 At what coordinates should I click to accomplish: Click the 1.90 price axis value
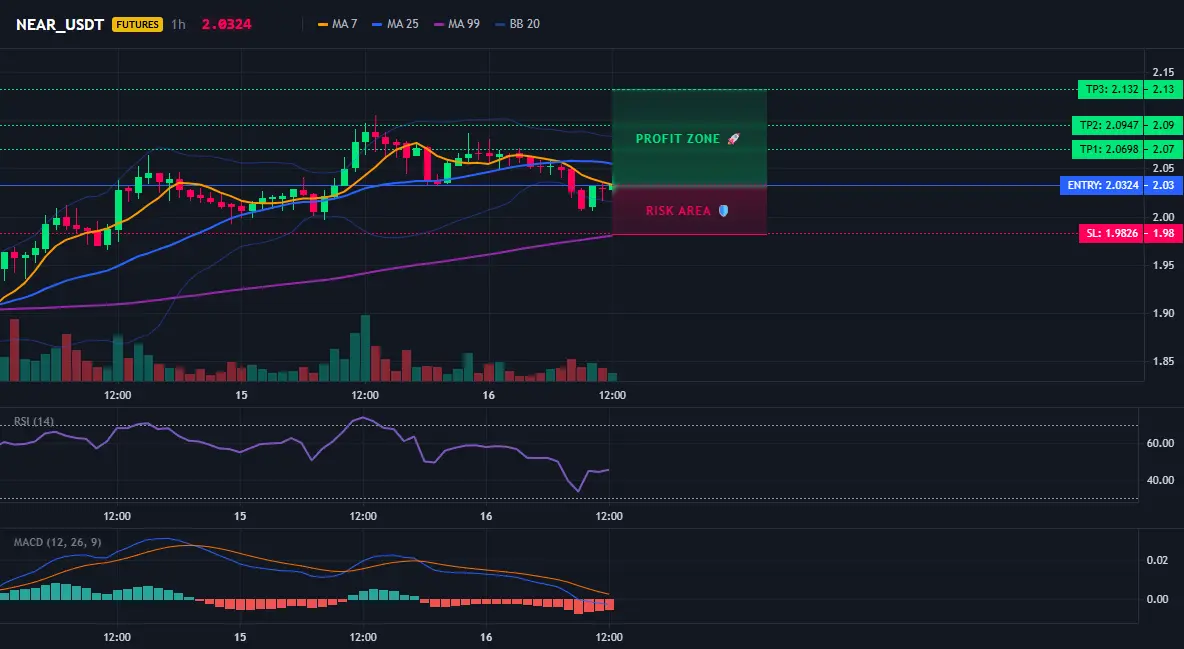click(1163, 314)
